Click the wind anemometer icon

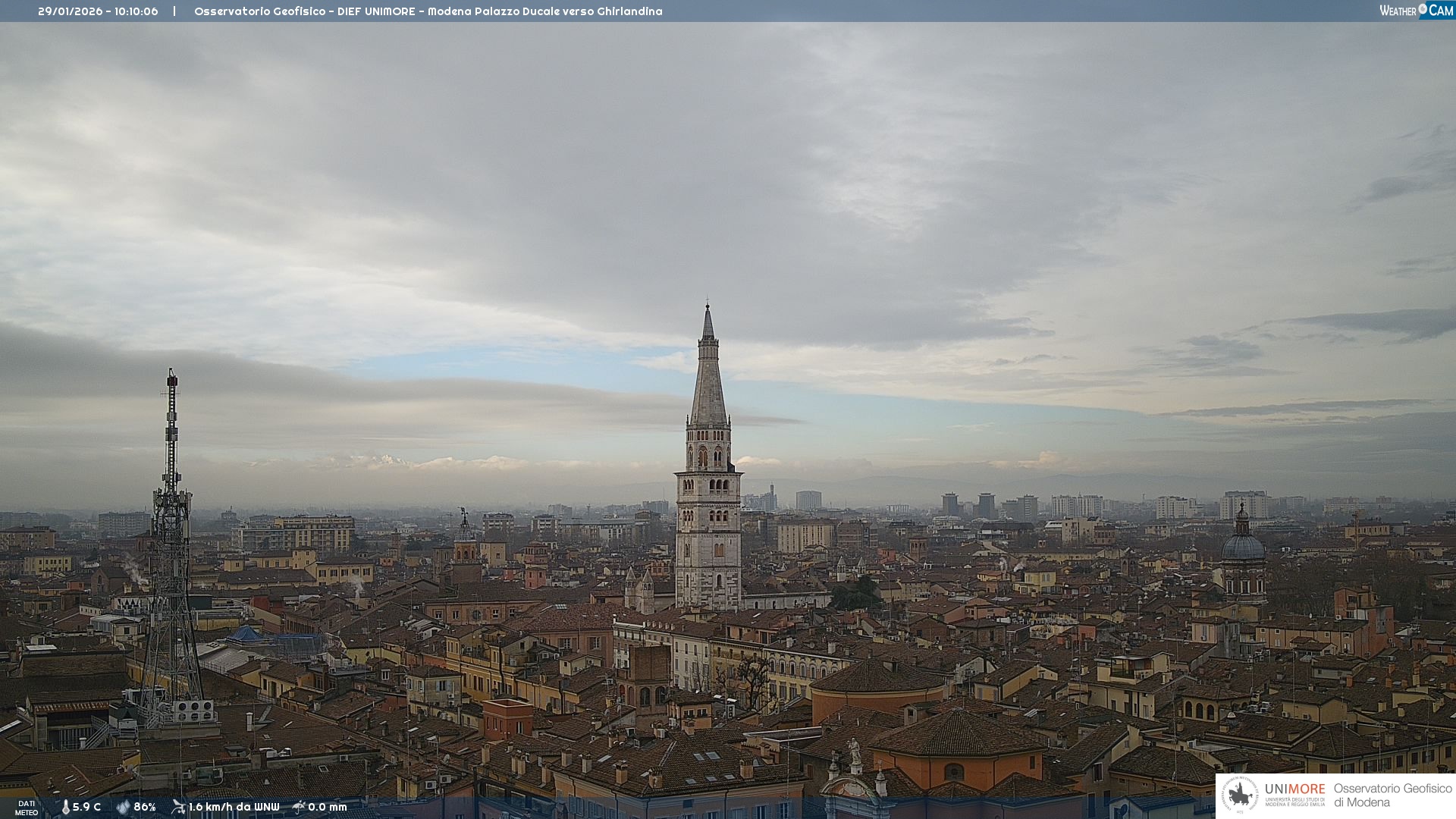[x=178, y=807]
